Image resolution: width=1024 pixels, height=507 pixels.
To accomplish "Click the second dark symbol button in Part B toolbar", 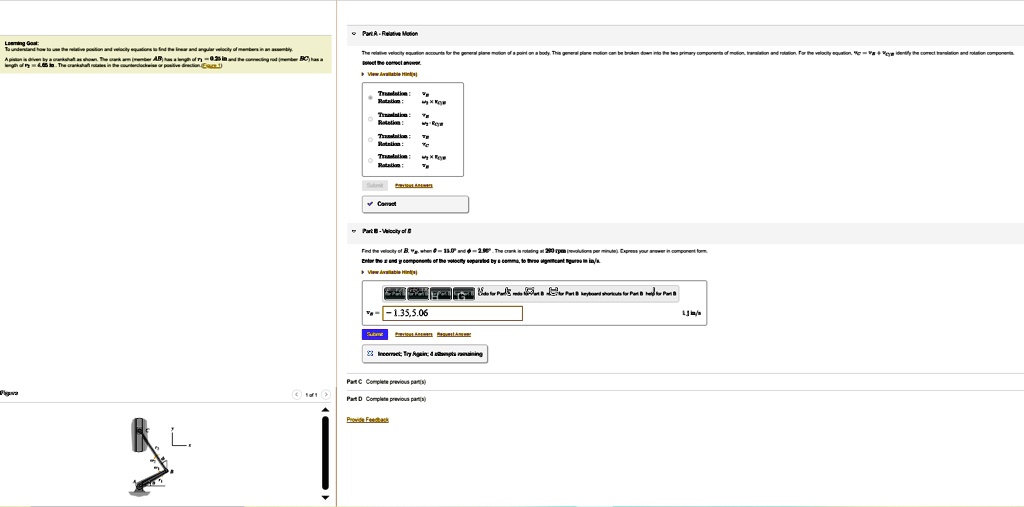I will click(418, 294).
